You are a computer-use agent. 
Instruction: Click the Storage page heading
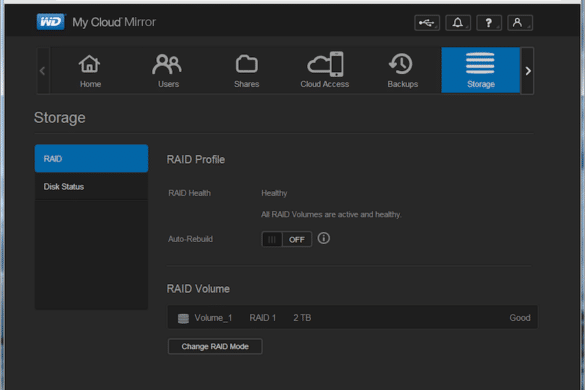(x=60, y=118)
